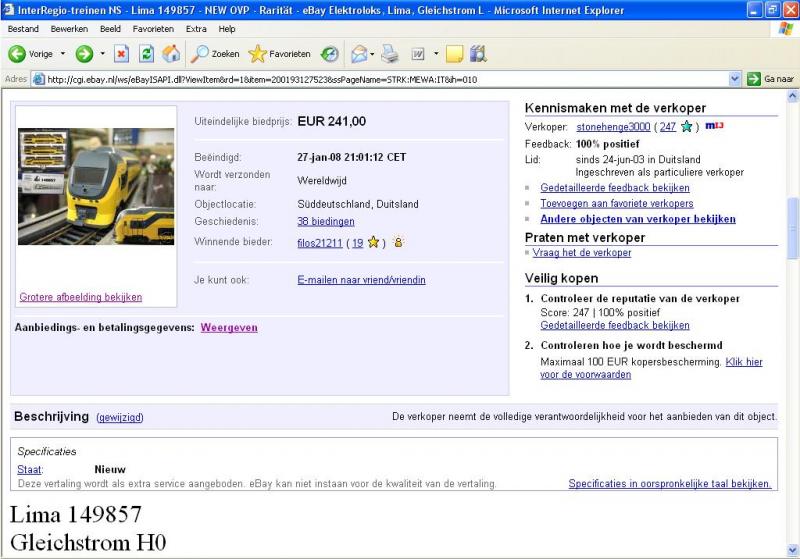Open seller feedback score 247 link
800x559 pixels.
click(667, 126)
